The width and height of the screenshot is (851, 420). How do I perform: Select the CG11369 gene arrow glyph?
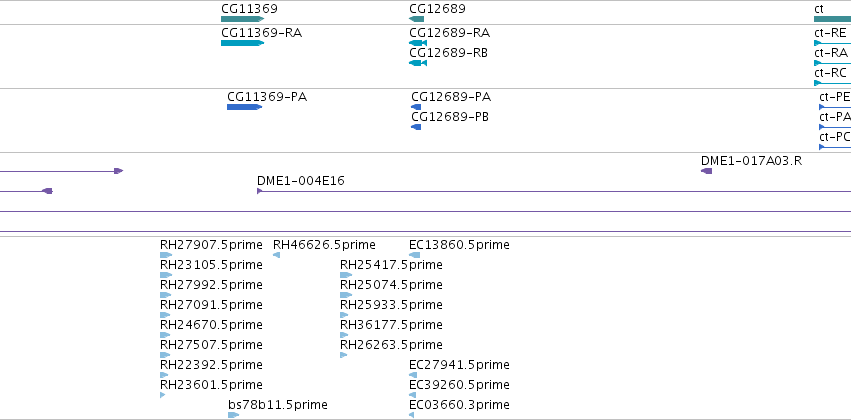[243, 19]
